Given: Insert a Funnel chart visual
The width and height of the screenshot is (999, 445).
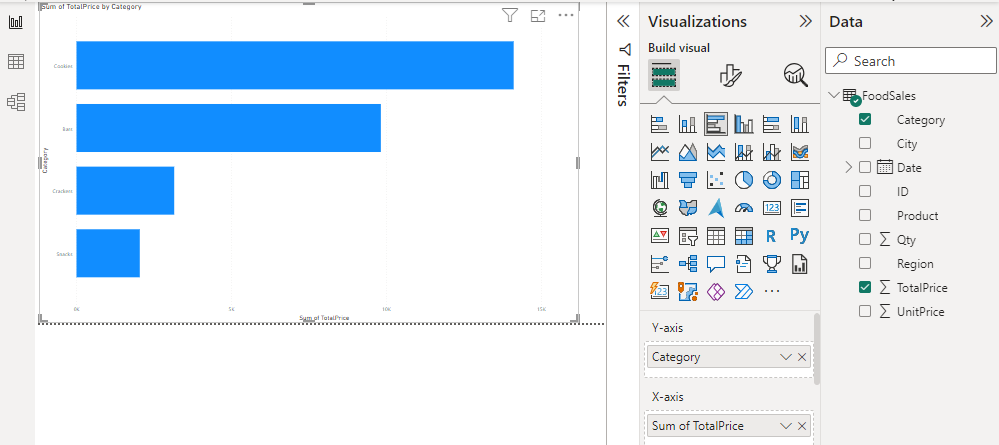Looking at the screenshot, I should point(687,180).
